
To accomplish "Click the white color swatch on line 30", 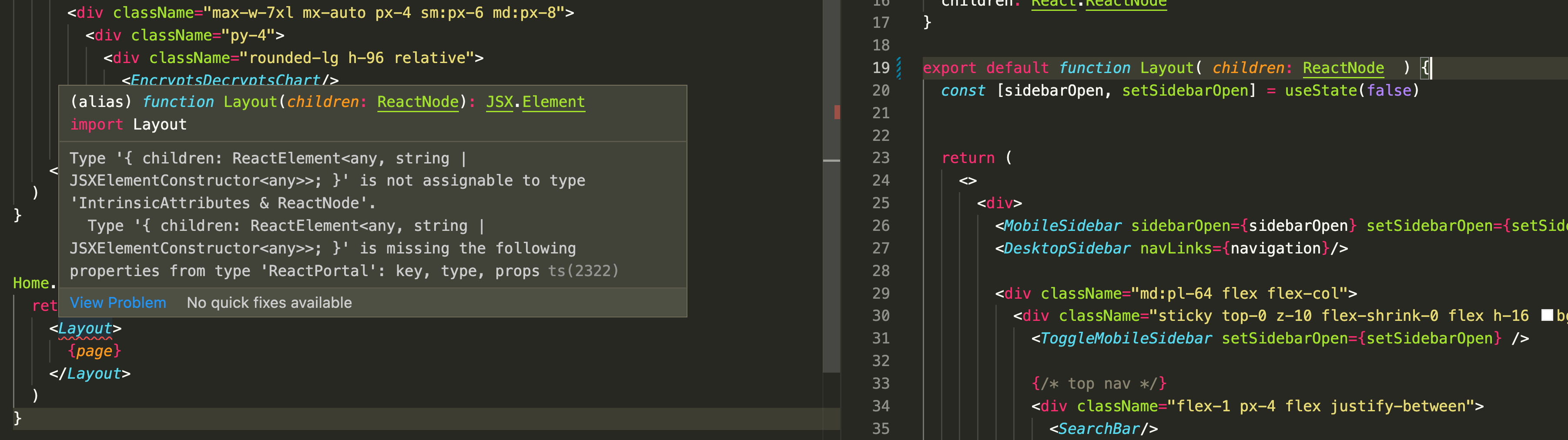I will click(1547, 315).
